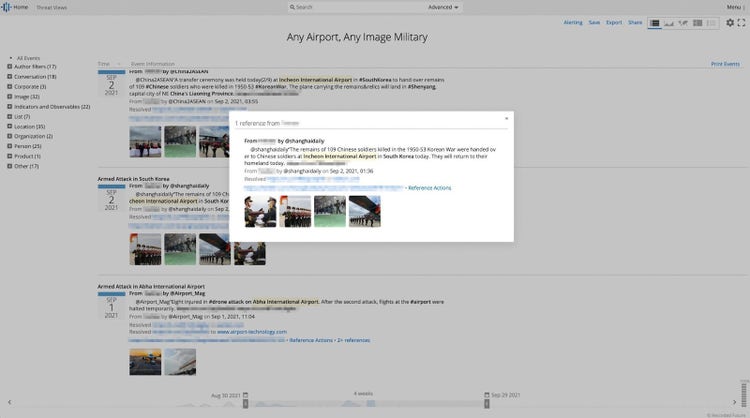Expand the Person (25) group
The image size is (750, 418).
[10, 146]
